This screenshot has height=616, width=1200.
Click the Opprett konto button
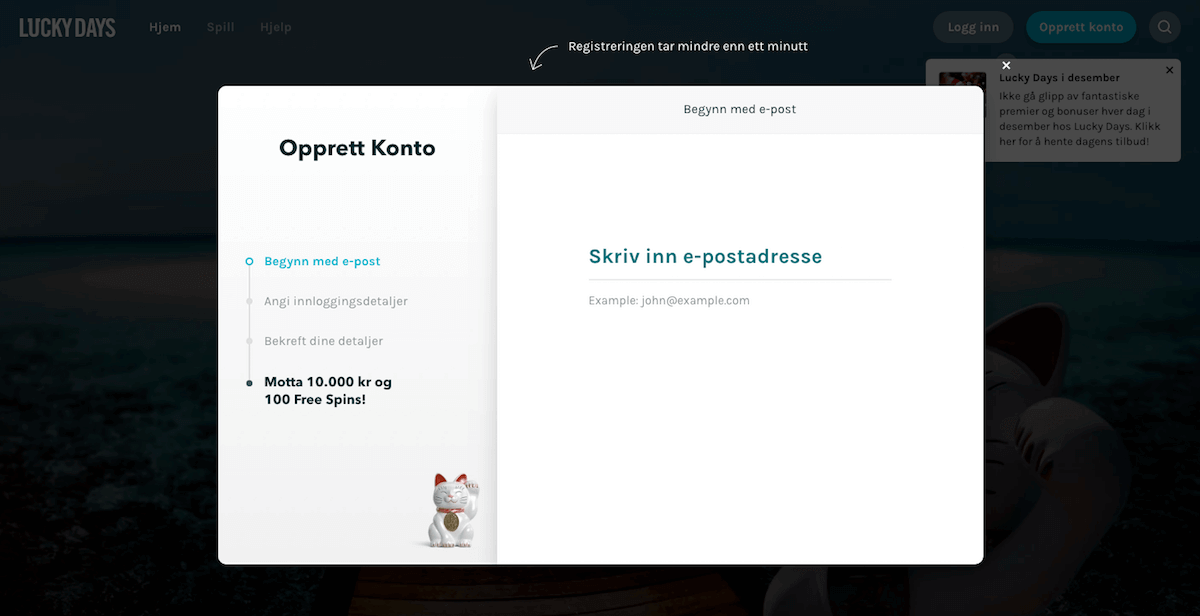pos(1081,27)
